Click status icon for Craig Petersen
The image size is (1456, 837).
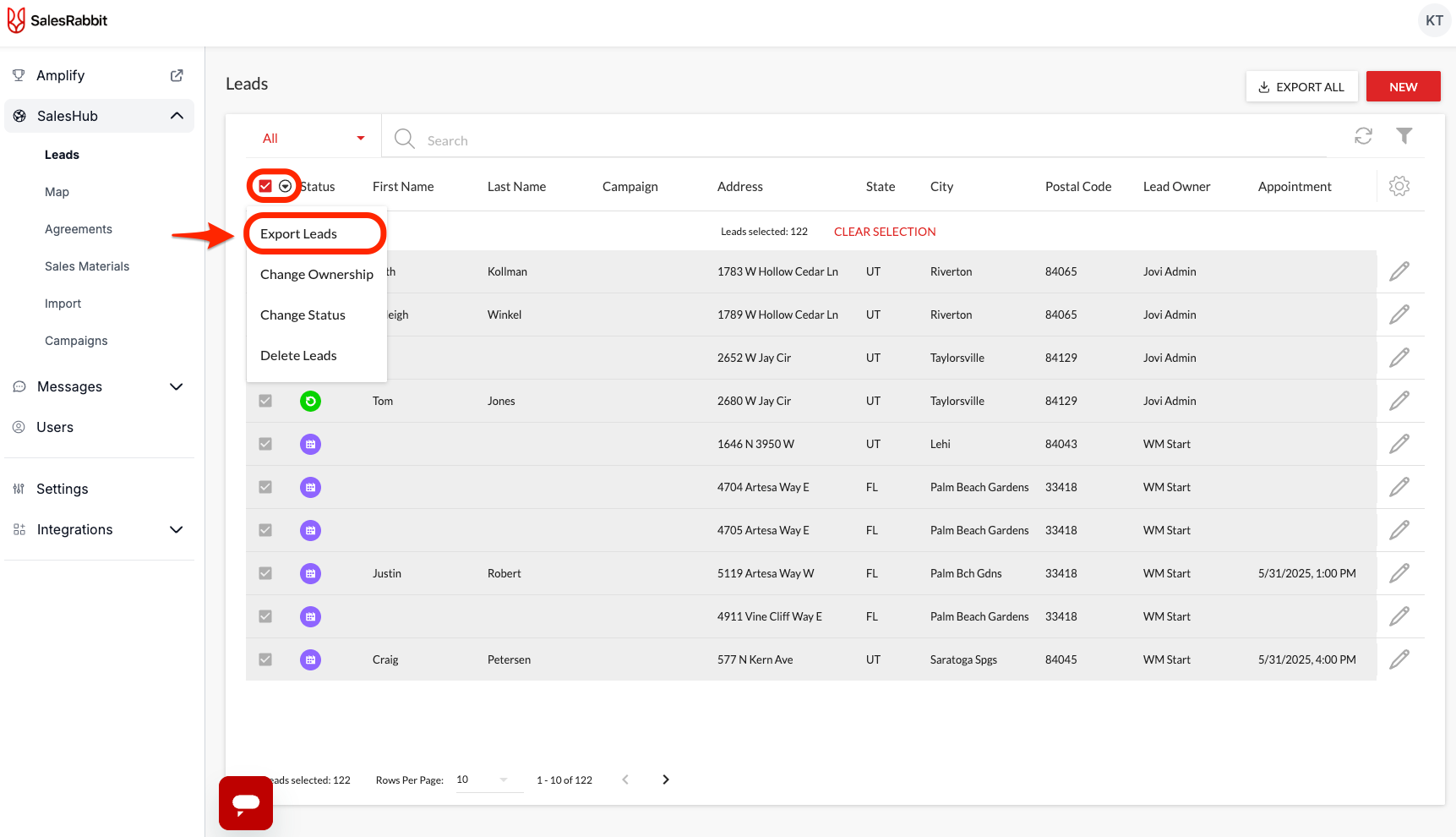[310, 659]
